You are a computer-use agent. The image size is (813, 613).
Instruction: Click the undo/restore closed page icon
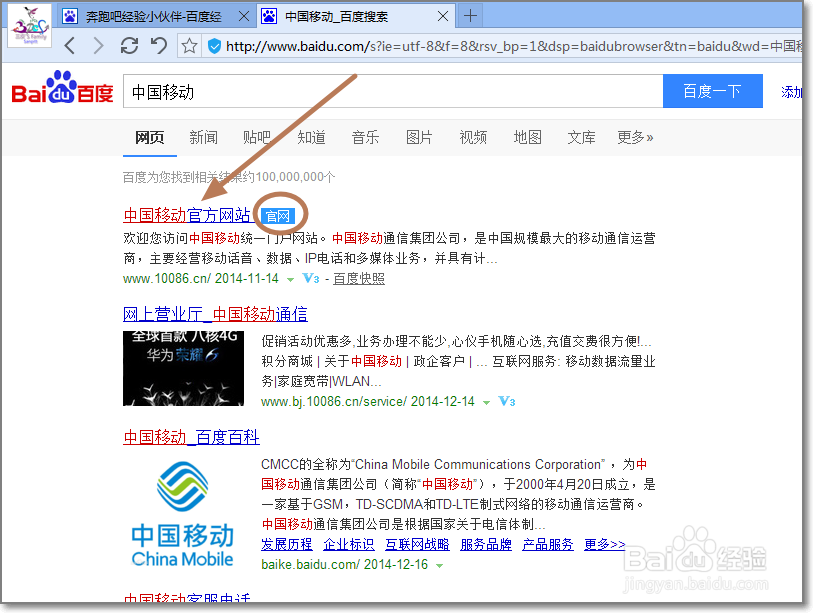[x=159, y=46]
